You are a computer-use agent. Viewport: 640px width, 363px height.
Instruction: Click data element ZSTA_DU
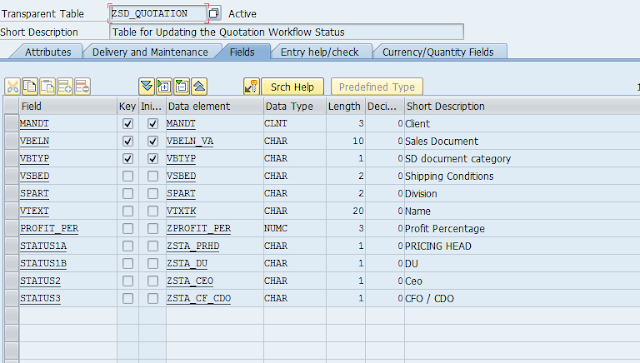point(187,263)
